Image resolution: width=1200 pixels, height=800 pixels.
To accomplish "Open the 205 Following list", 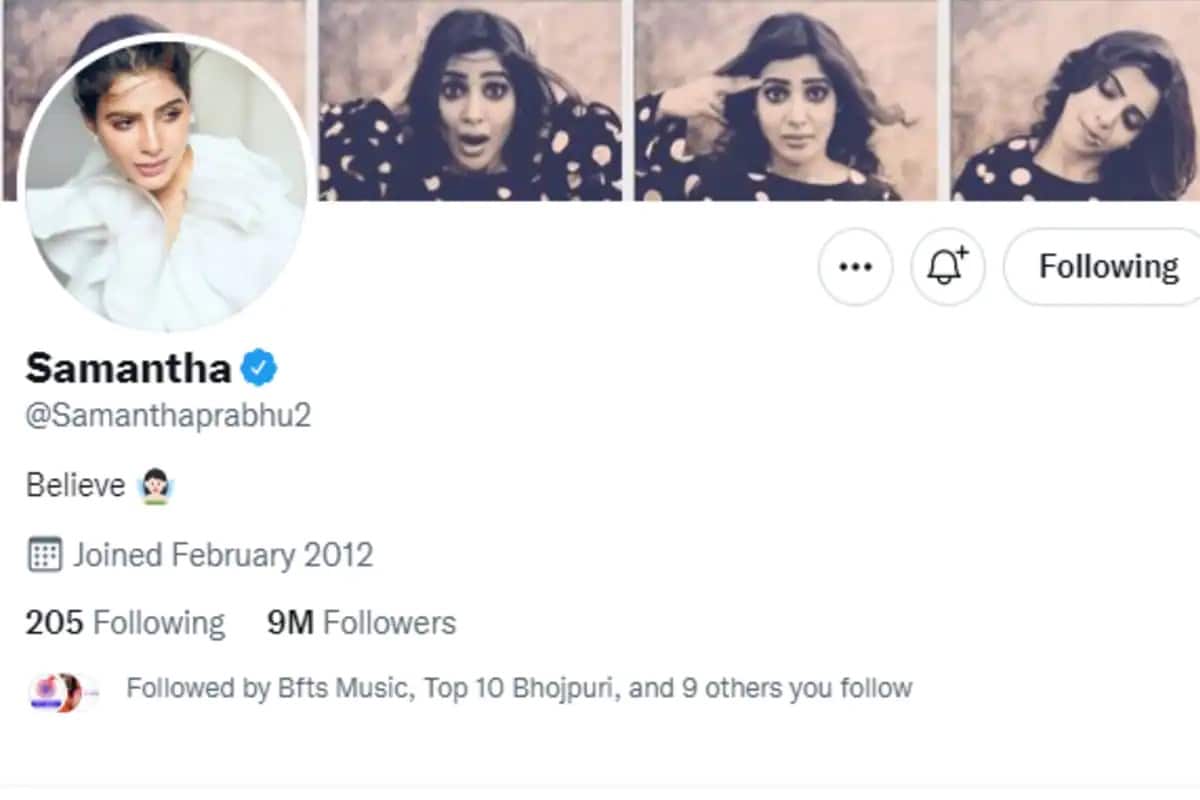I will pyautogui.click(x=125, y=623).
